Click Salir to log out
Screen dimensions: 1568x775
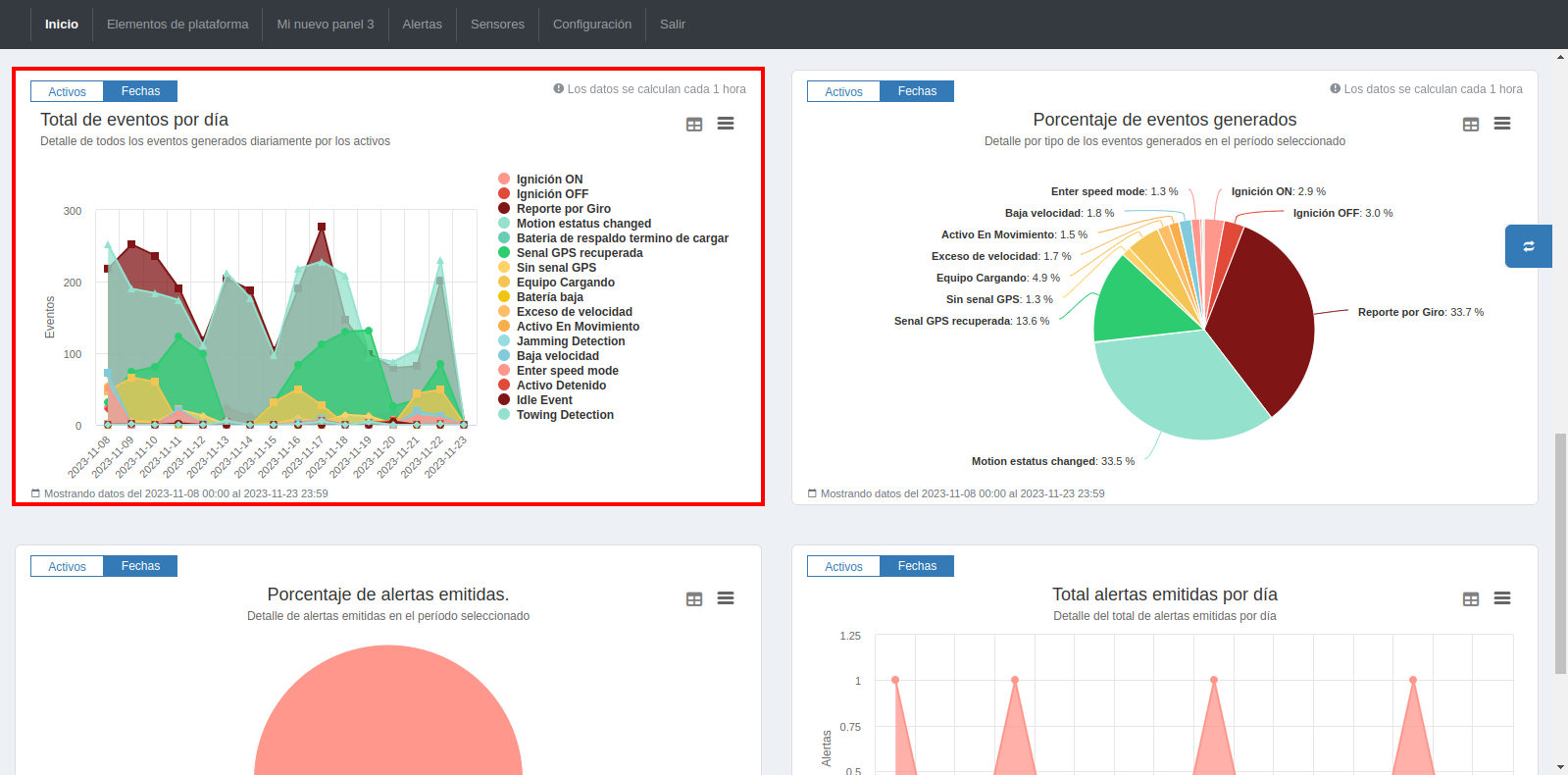click(673, 25)
